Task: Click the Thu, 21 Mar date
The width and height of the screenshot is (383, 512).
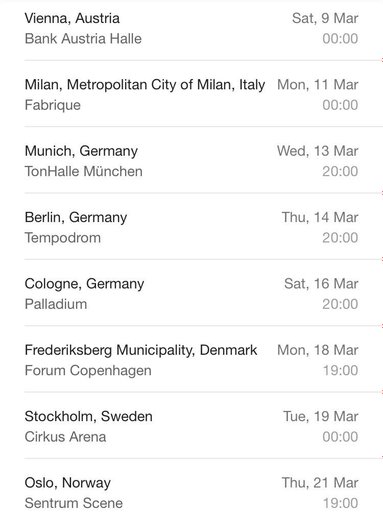Action: coord(320,483)
